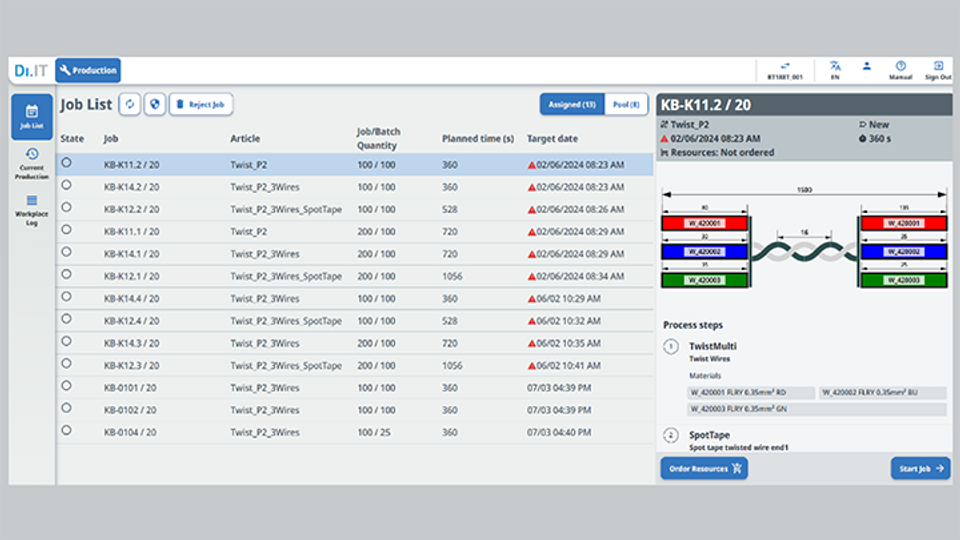Open the user profile icon
The image size is (960, 540).
point(867,68)
